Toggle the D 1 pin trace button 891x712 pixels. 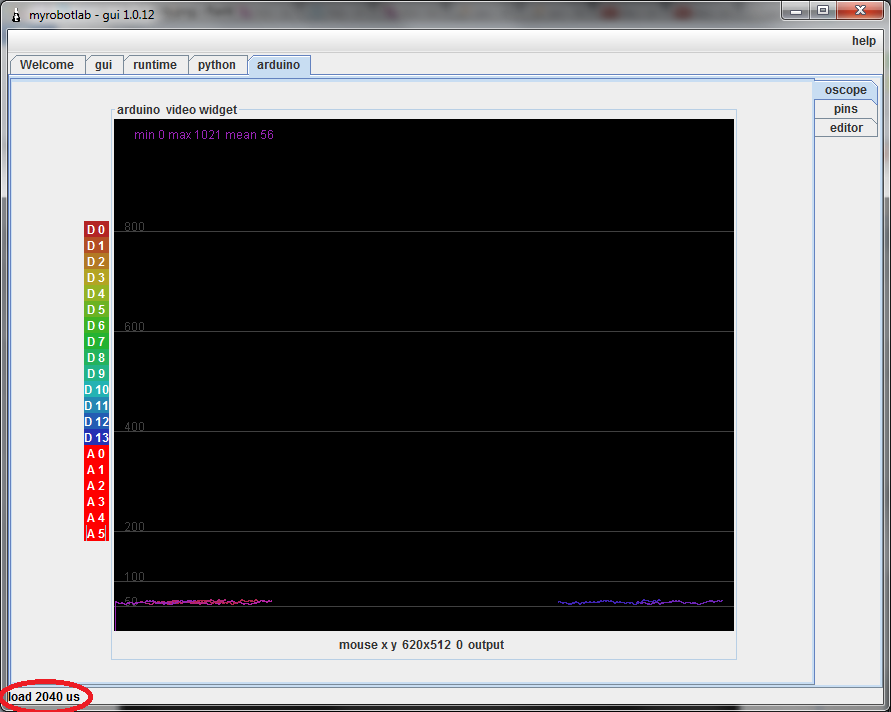click(x=96, y=245)
